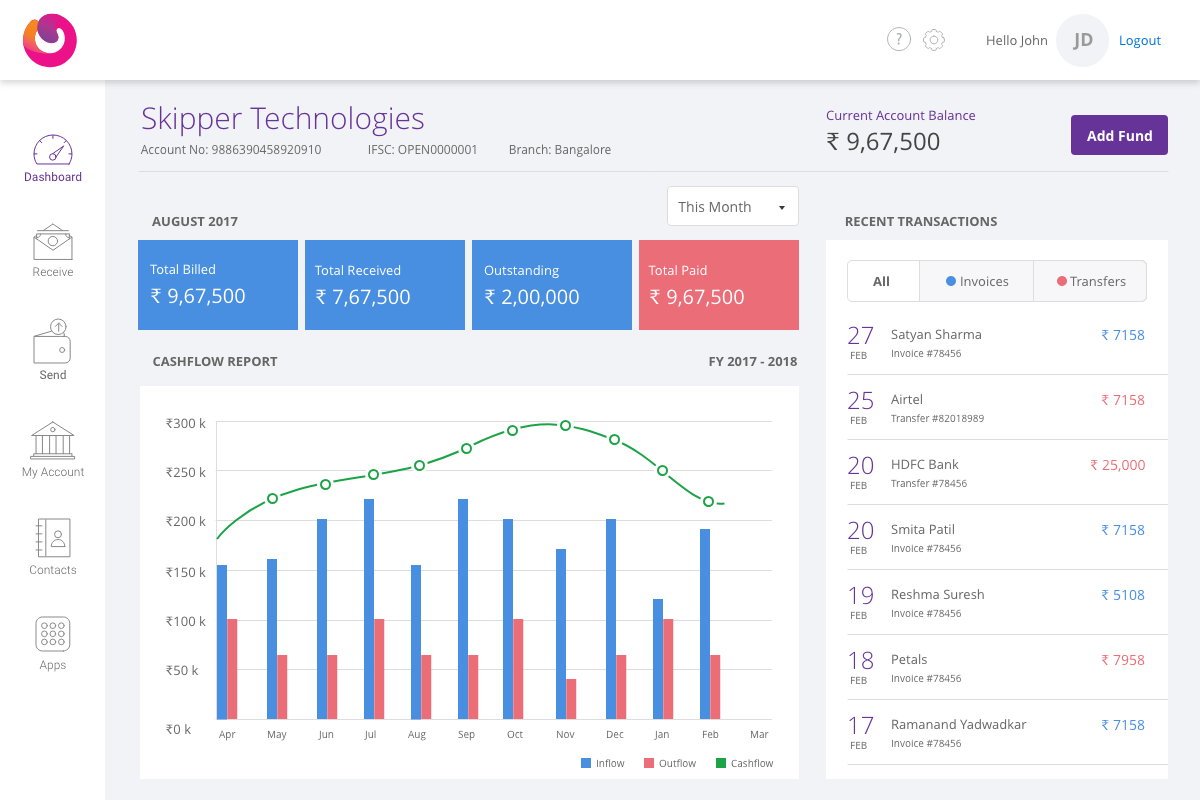This screenshot has width=1200, height=800.
Task: Switch to the Invoices tab
Action: (976, 282)
